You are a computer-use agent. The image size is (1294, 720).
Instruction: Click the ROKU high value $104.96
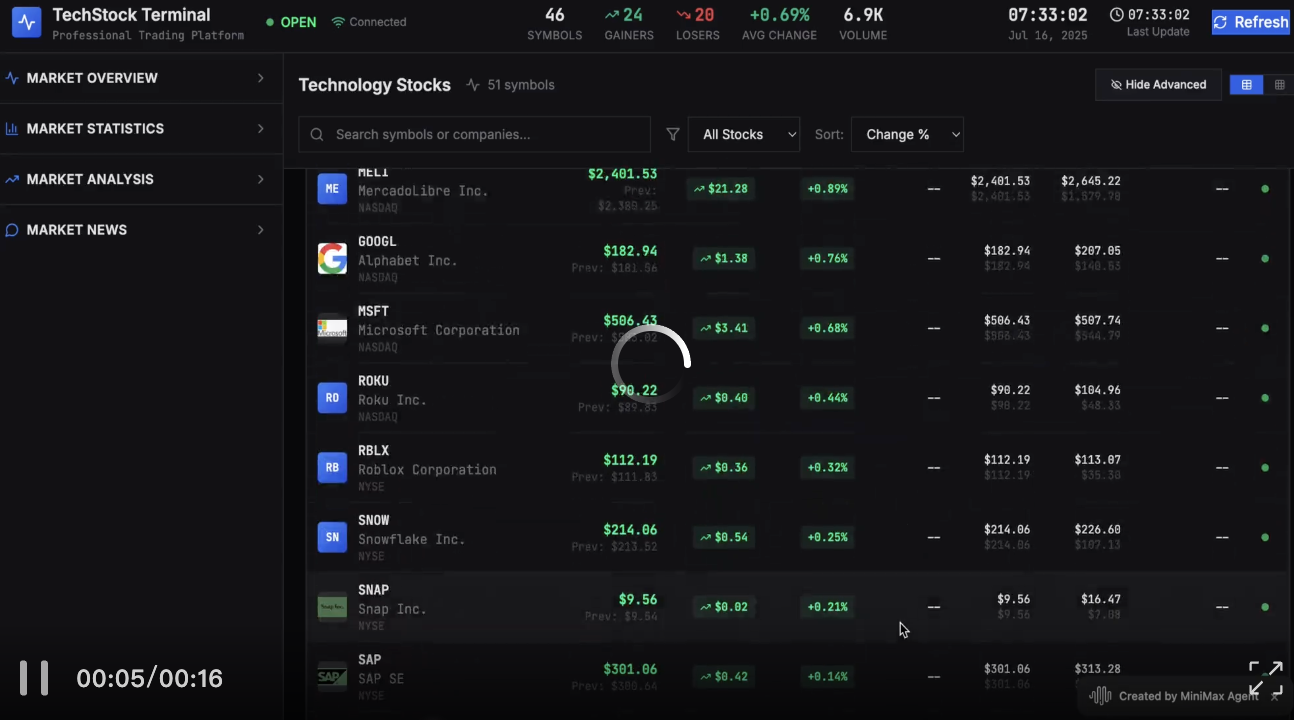coord(1097,390)
